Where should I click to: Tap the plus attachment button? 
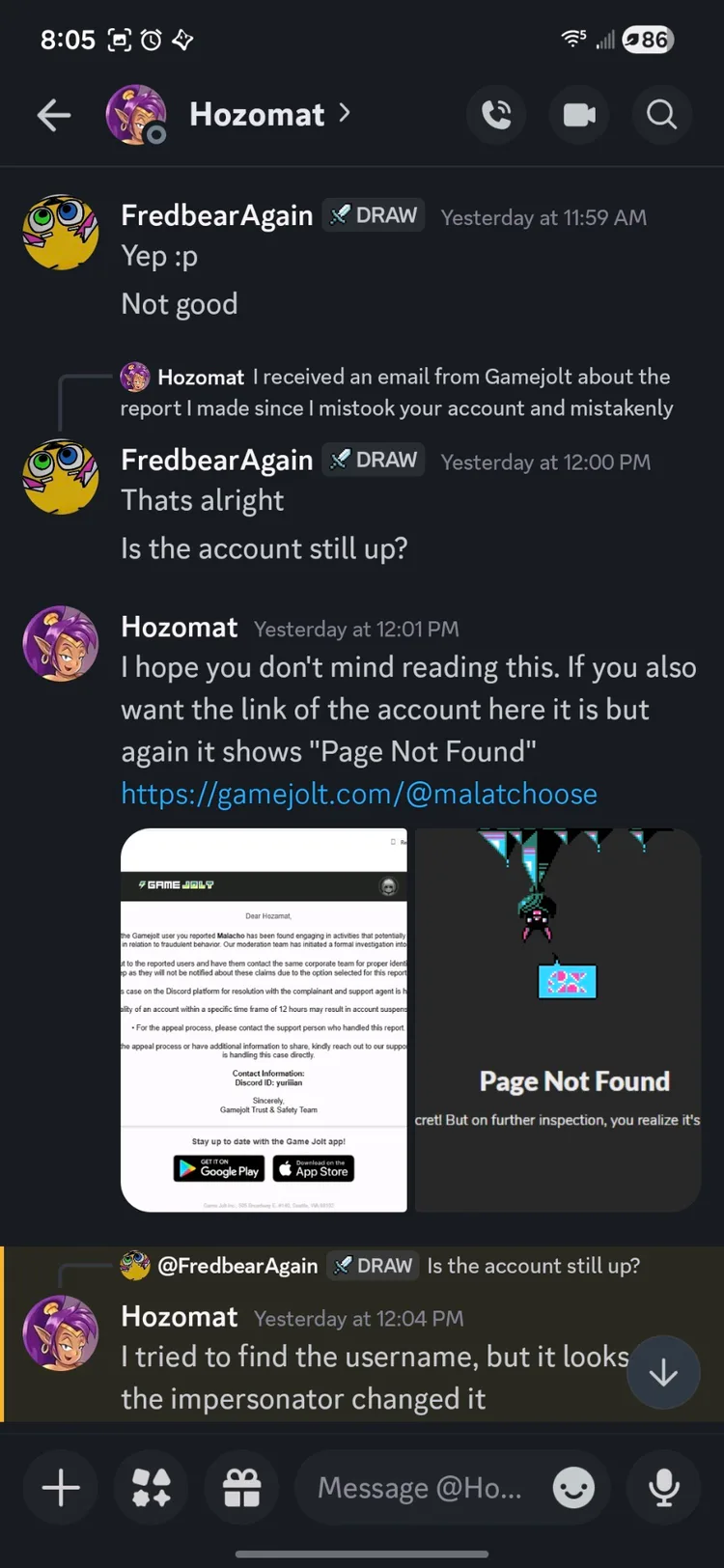[x=61, y=1487]
